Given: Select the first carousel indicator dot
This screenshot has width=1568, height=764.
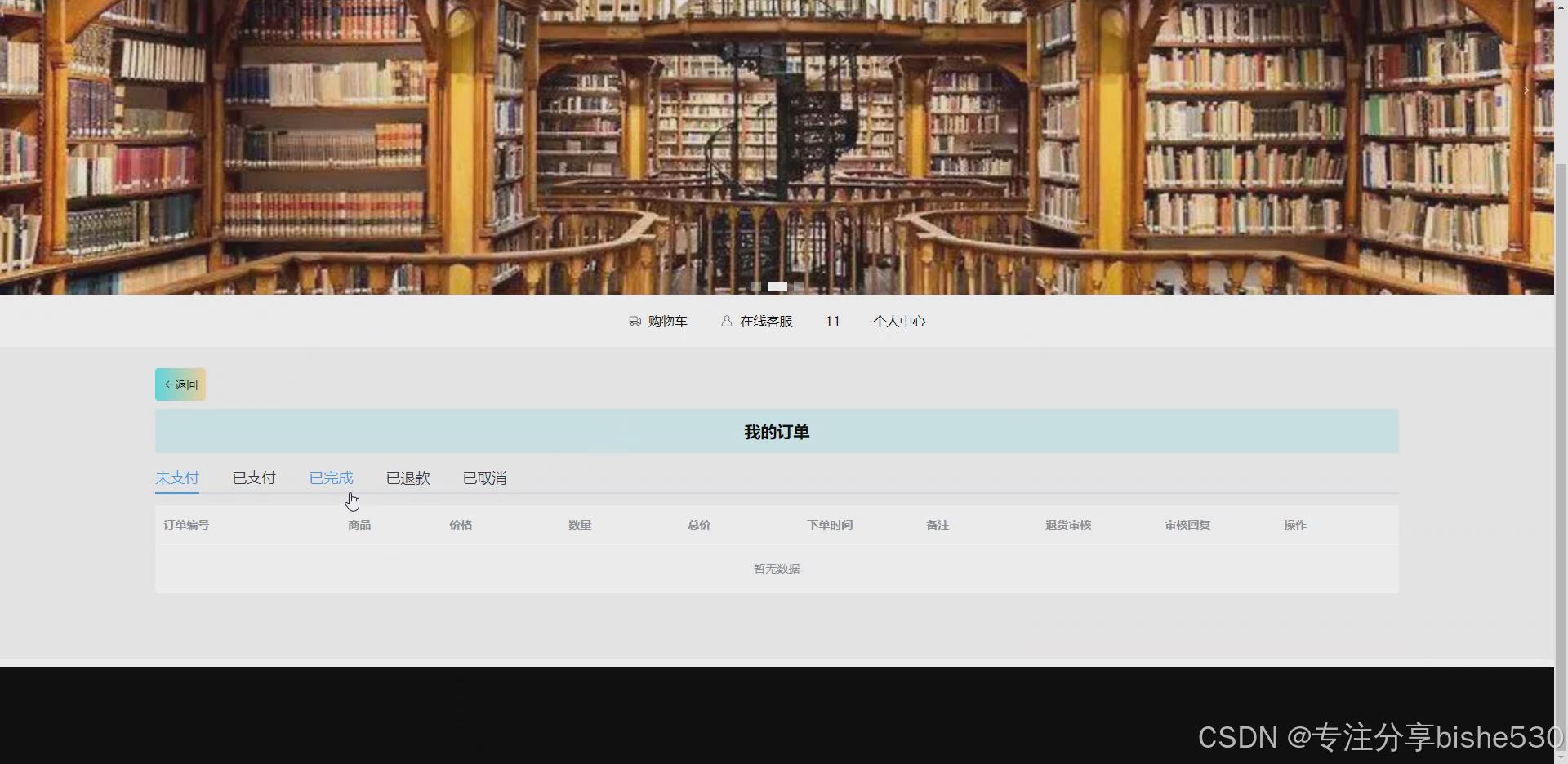Looking at the screenshot, I should [756, 286].
